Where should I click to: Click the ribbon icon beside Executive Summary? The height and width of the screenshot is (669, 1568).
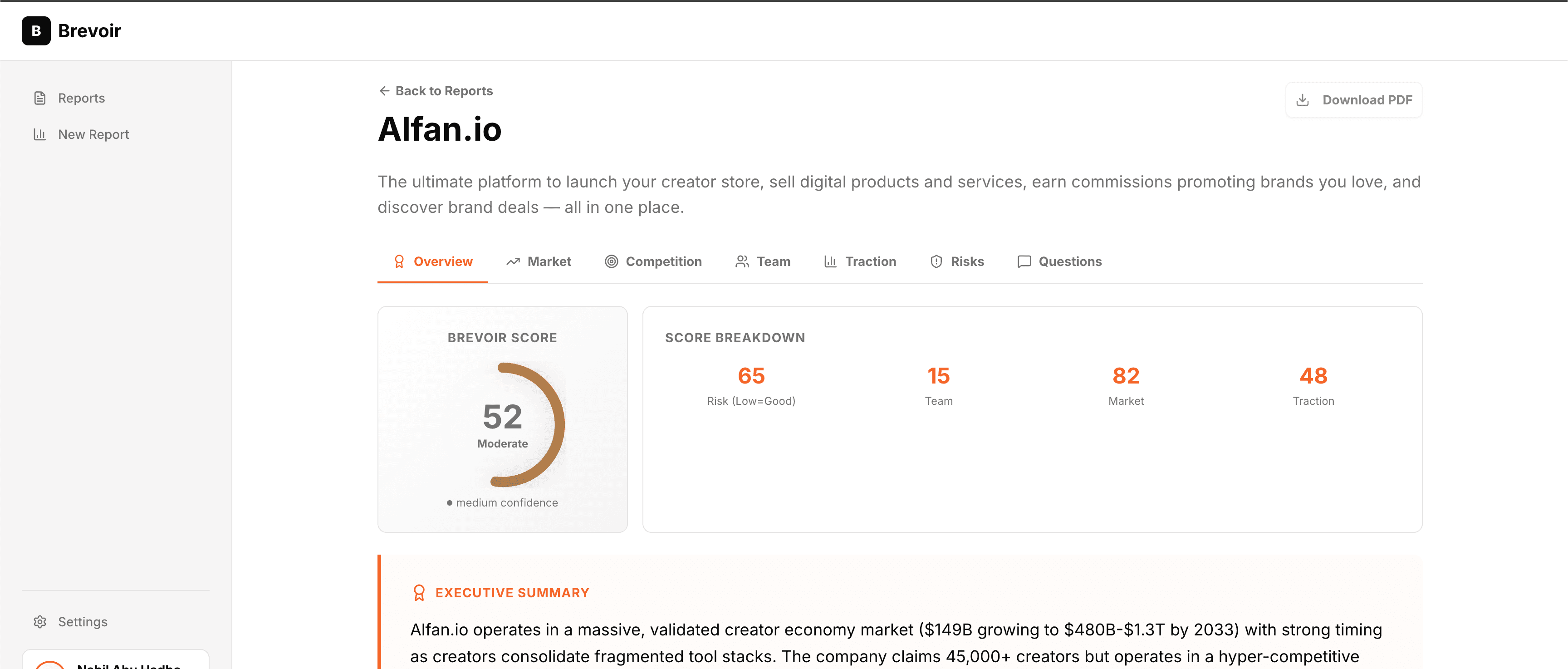418,592
